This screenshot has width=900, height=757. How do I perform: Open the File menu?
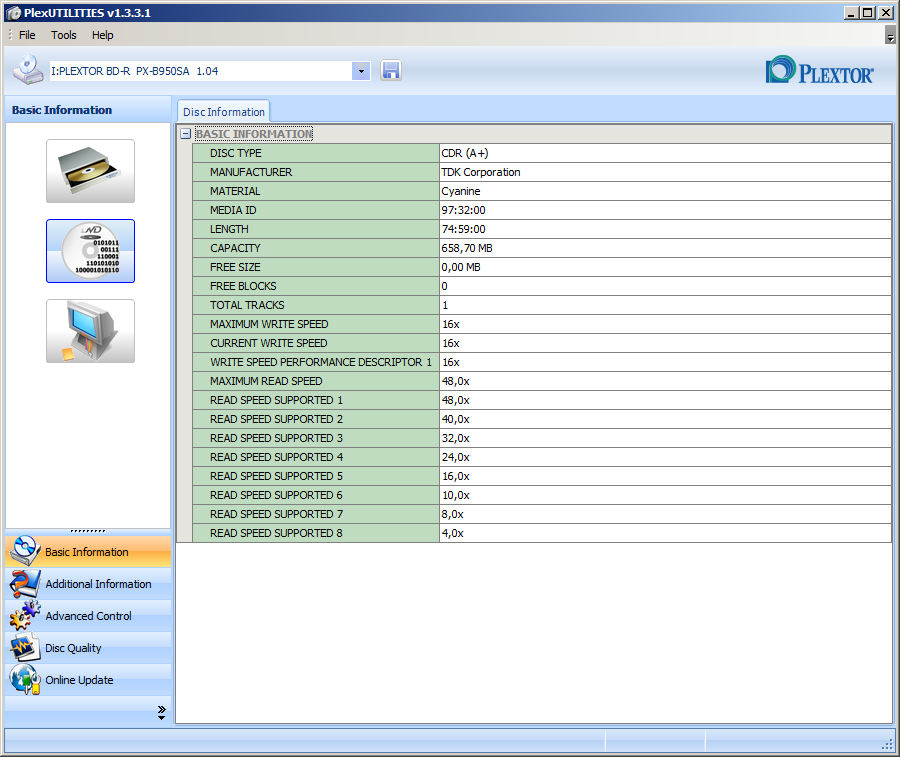click(27, 35)
